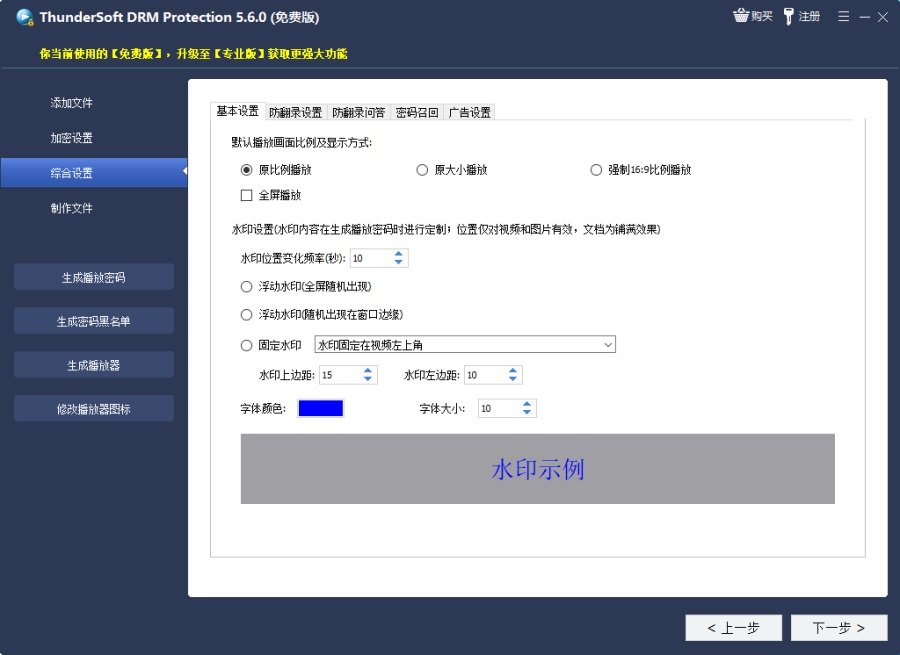Go back with 上一步 button
This screenshot has height=655, width=900.
coord(734,627)
